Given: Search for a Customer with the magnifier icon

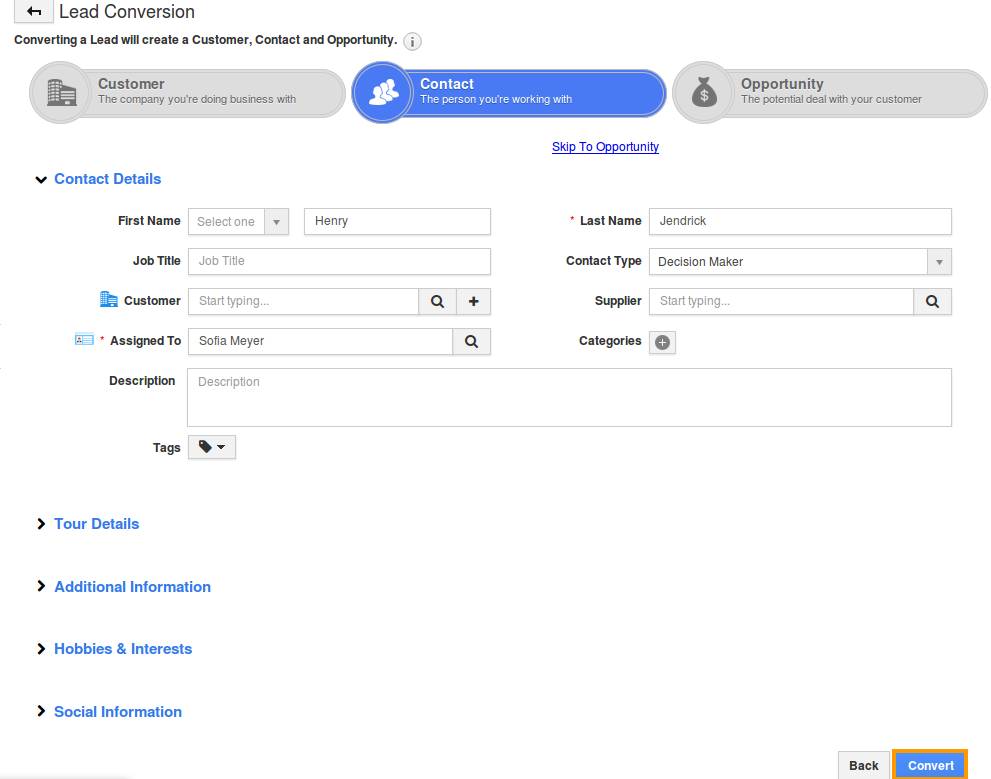Looking at the screenshot, I should tap(437, 301).
